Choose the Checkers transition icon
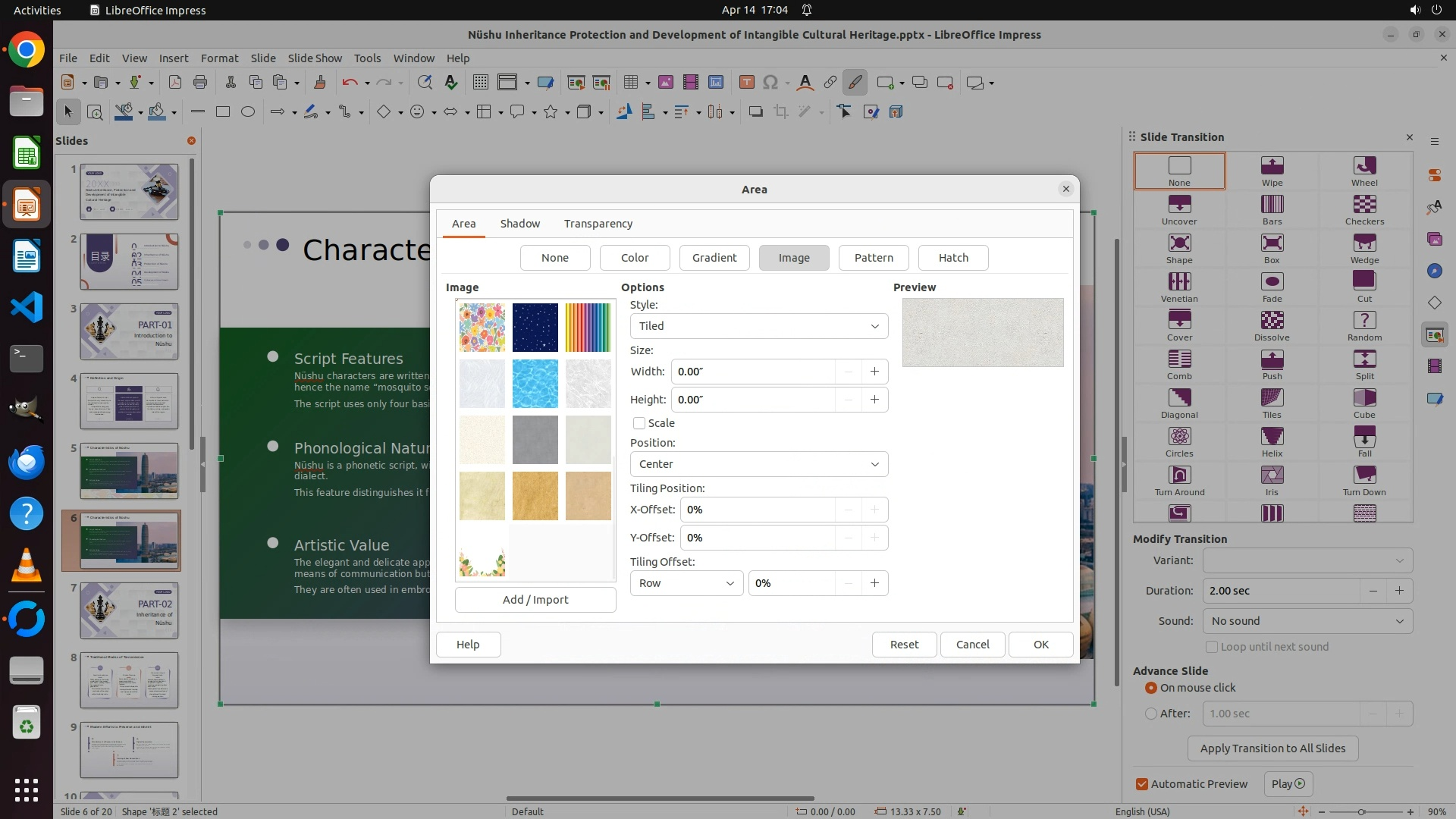 pos(1364,205)
